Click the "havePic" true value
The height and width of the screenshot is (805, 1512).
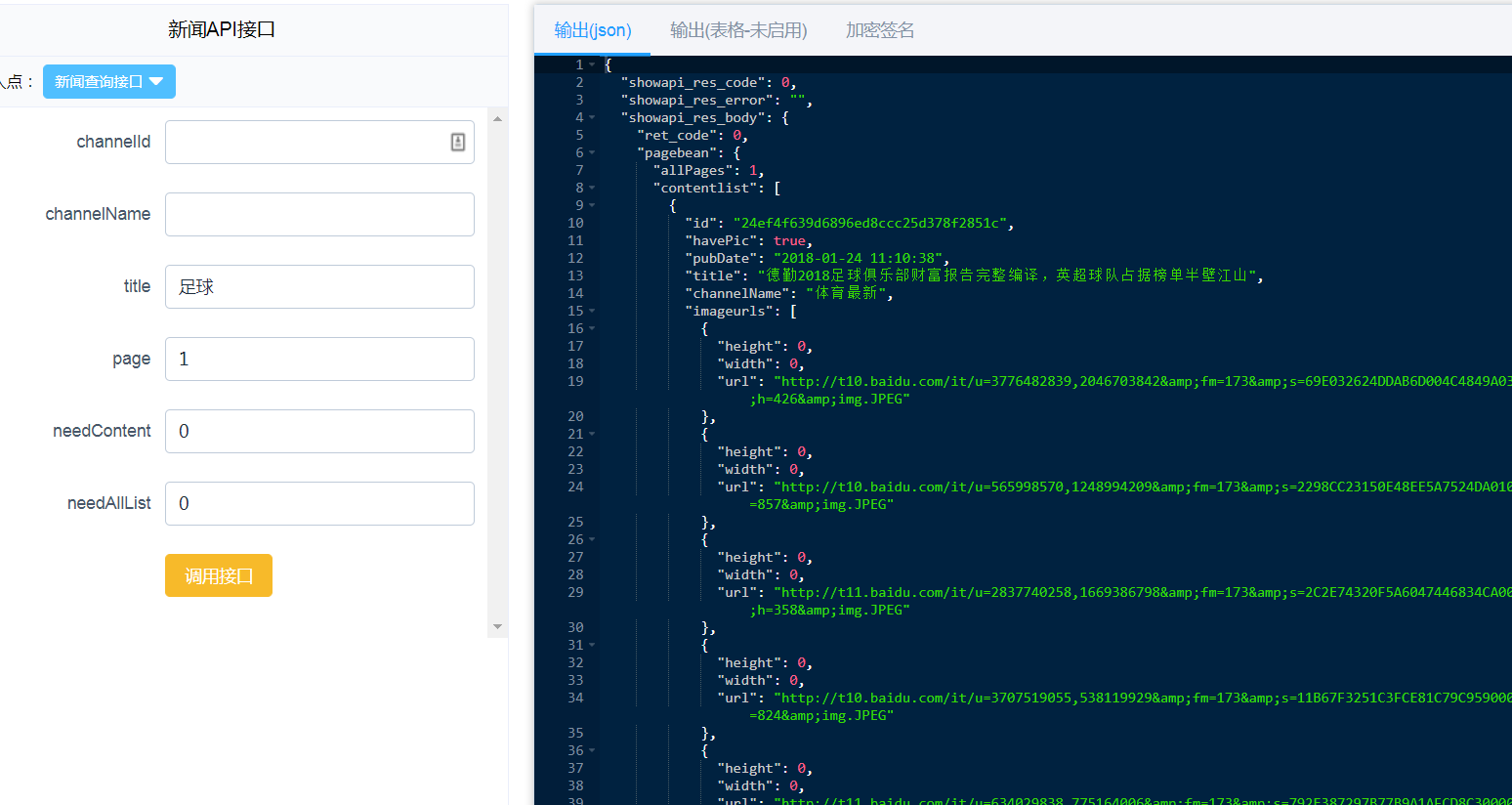(789, 241)
